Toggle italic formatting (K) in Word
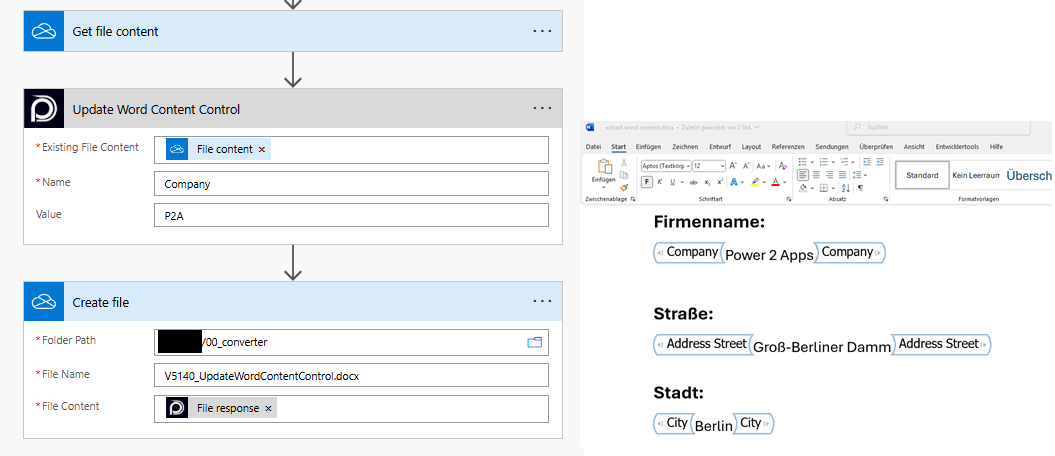Viewport: 1055px width, 456px height. click(x=661, y=182)
